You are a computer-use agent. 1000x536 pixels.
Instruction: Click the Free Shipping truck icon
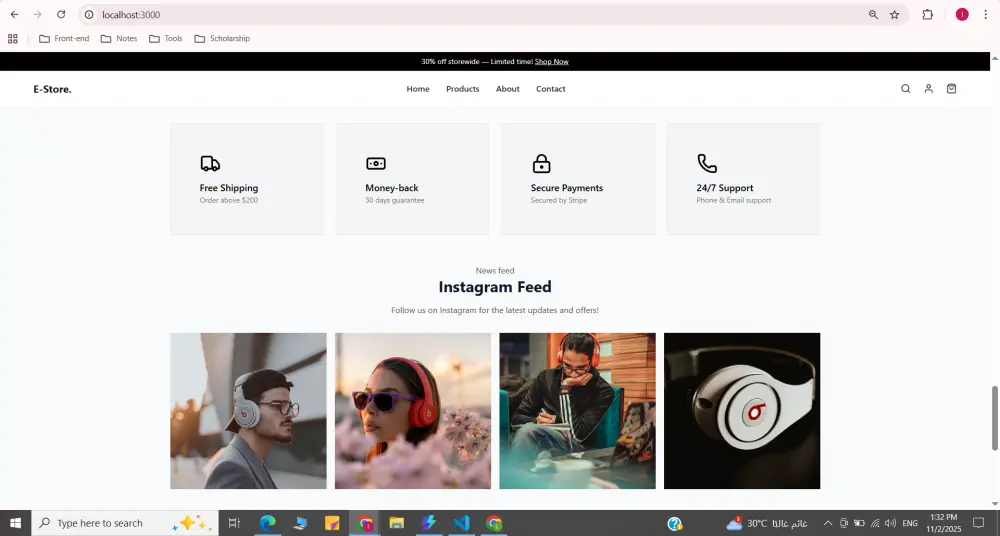pyautogui.click(x=210, y=163)
